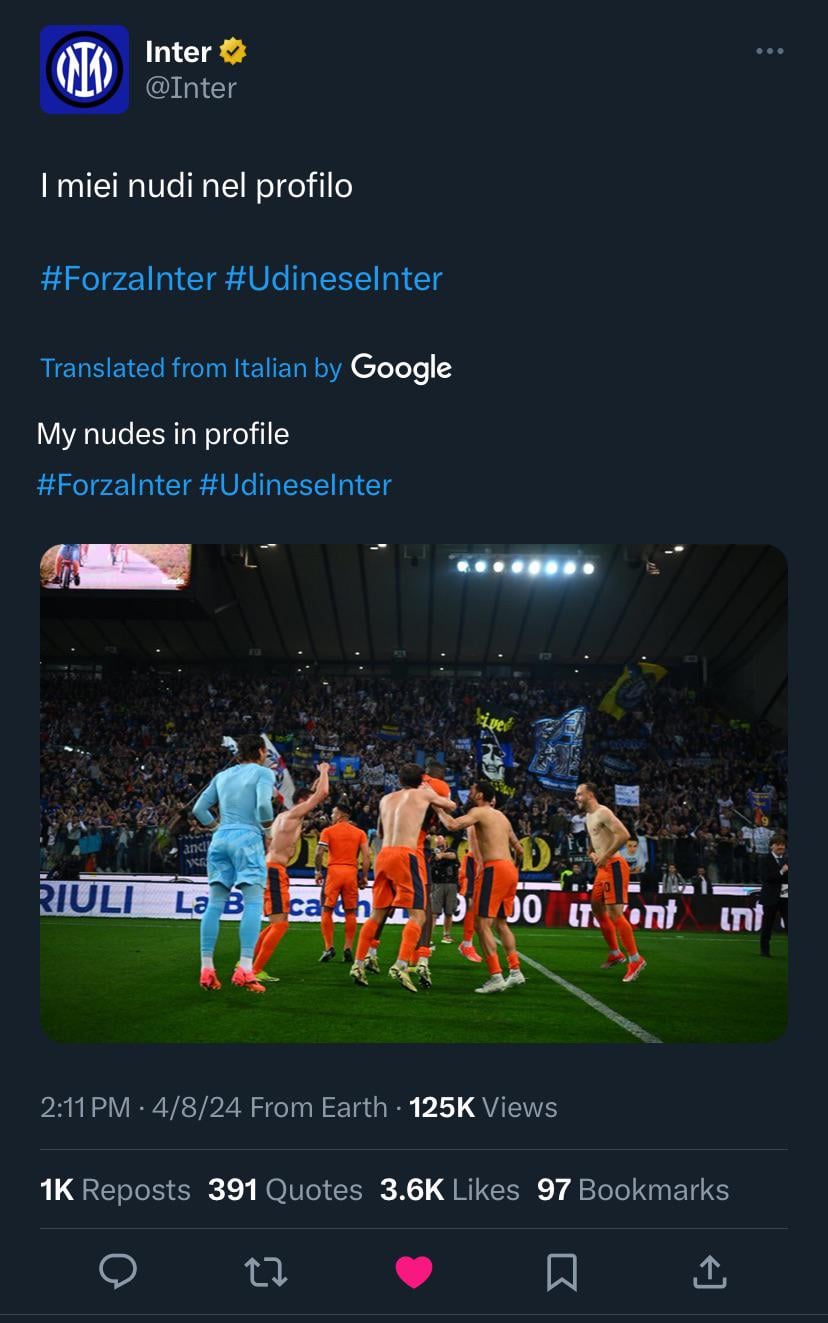Viewport: 828px width, 1323px height.
Task: Tap the share upload icon
Action: coord(709,1271)
